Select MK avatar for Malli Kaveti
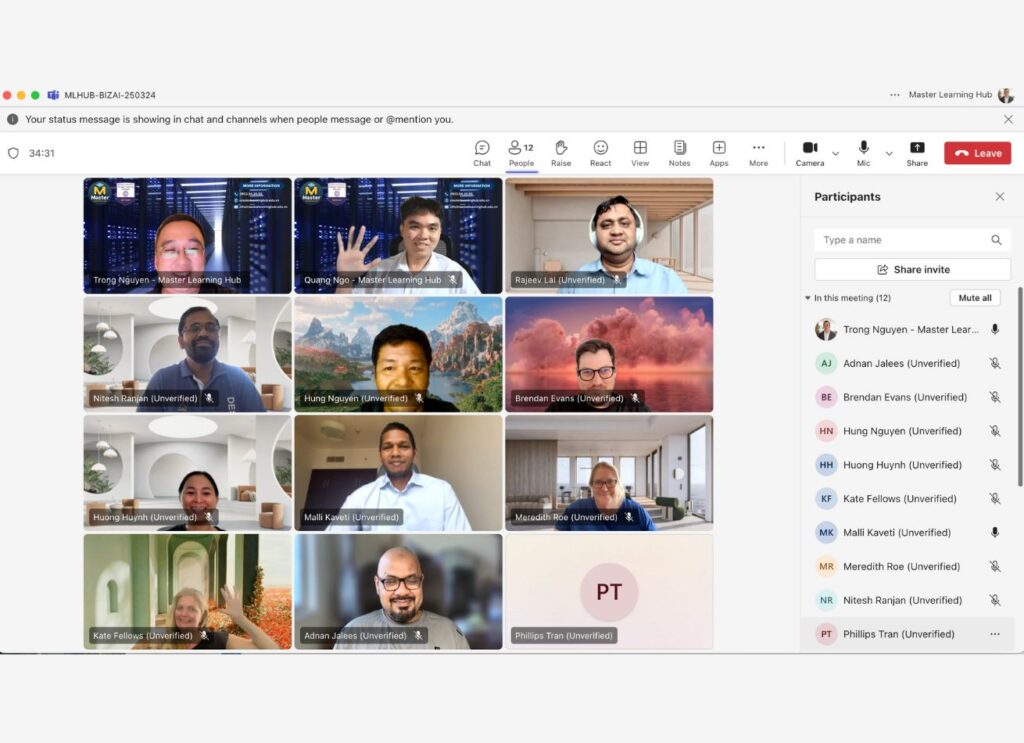 pyautogui.click(x=826, y=533)
